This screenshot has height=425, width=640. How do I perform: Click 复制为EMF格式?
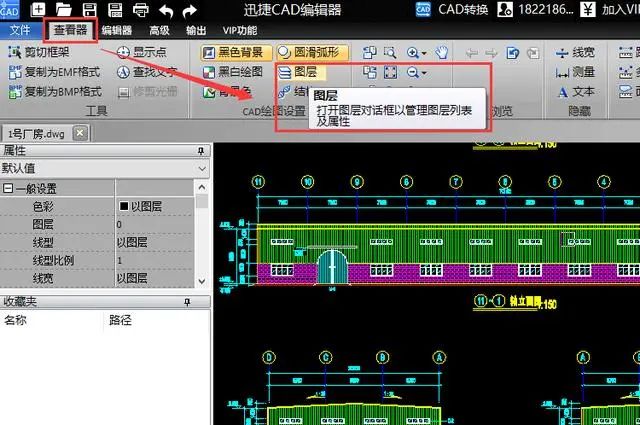coord(54,72)
